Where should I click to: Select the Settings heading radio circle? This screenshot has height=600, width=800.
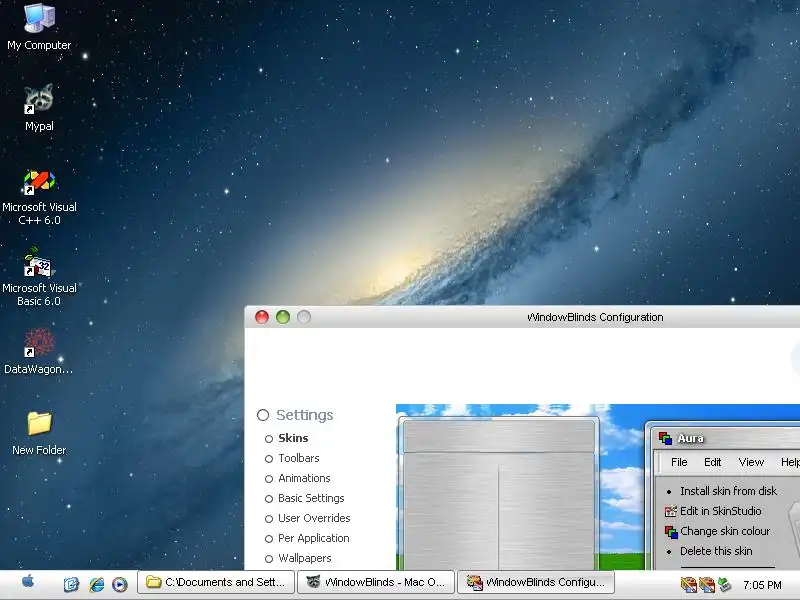pyautogui.click(x=263, y=415)
